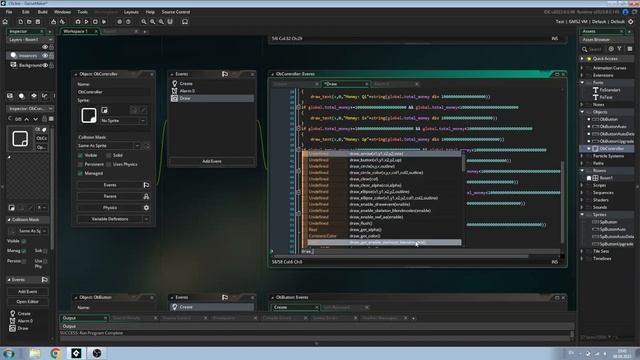Toggle visibility of Instances layer
640x360 pixels.
point(45,56)
